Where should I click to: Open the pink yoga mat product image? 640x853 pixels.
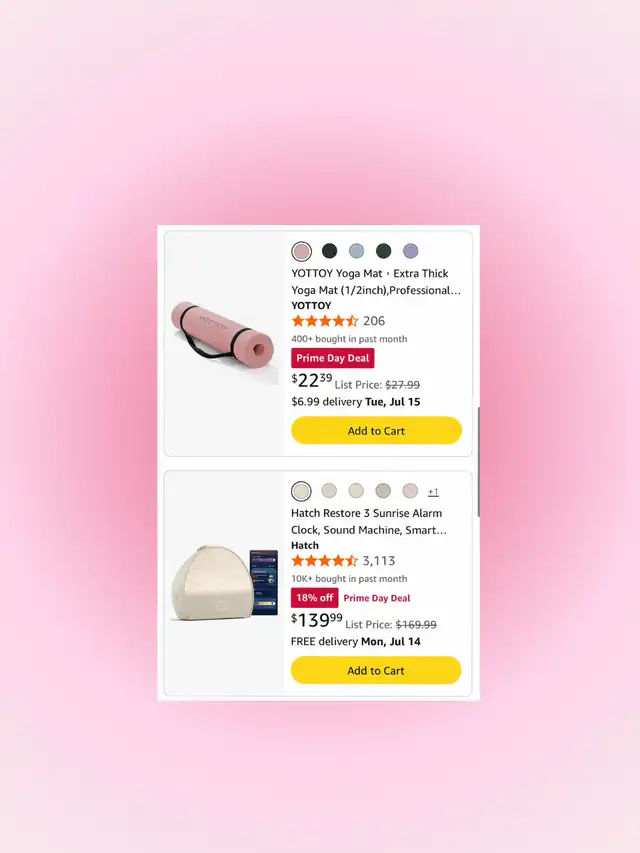tap(224, 343)
